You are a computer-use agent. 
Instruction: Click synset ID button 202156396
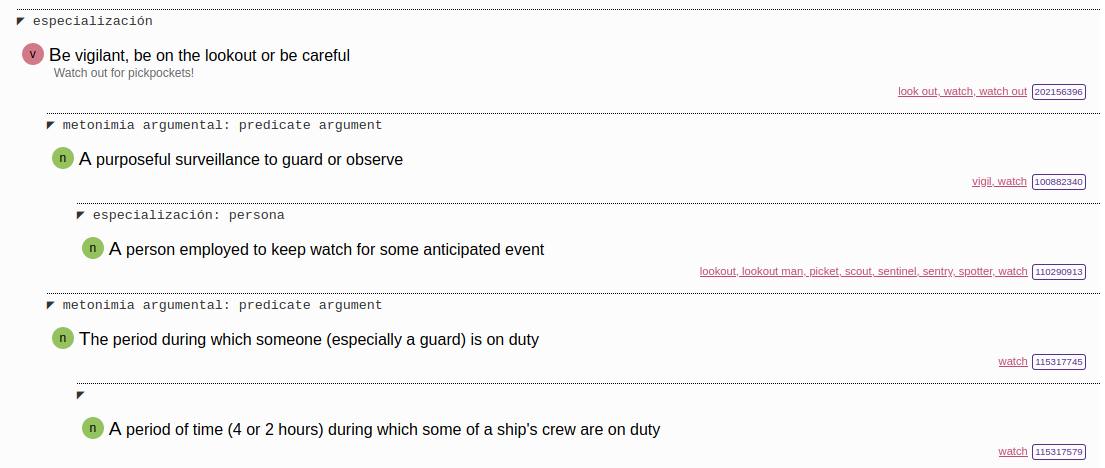point(1059,91)
